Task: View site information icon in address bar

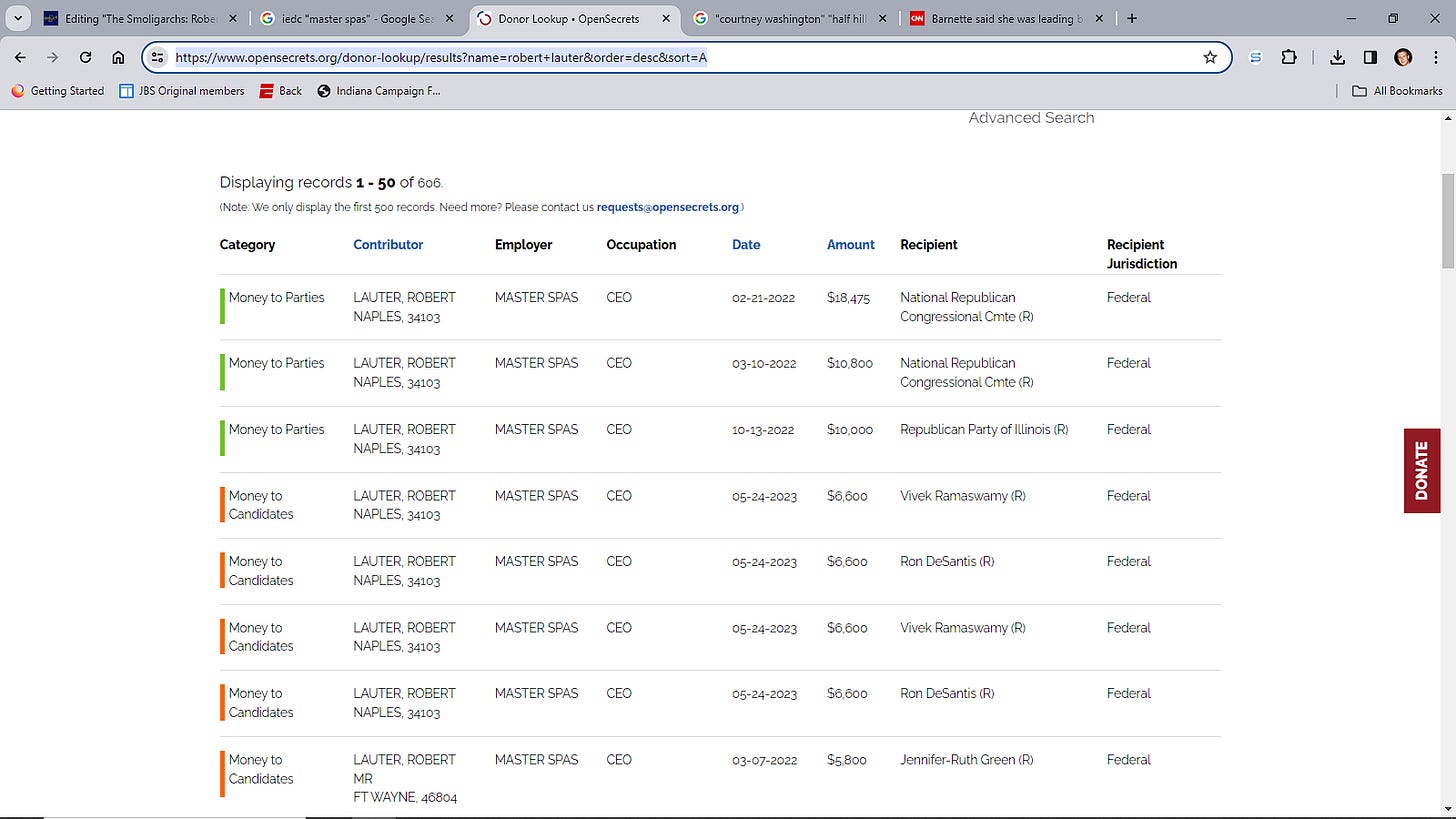Action: tap(158, 58)
